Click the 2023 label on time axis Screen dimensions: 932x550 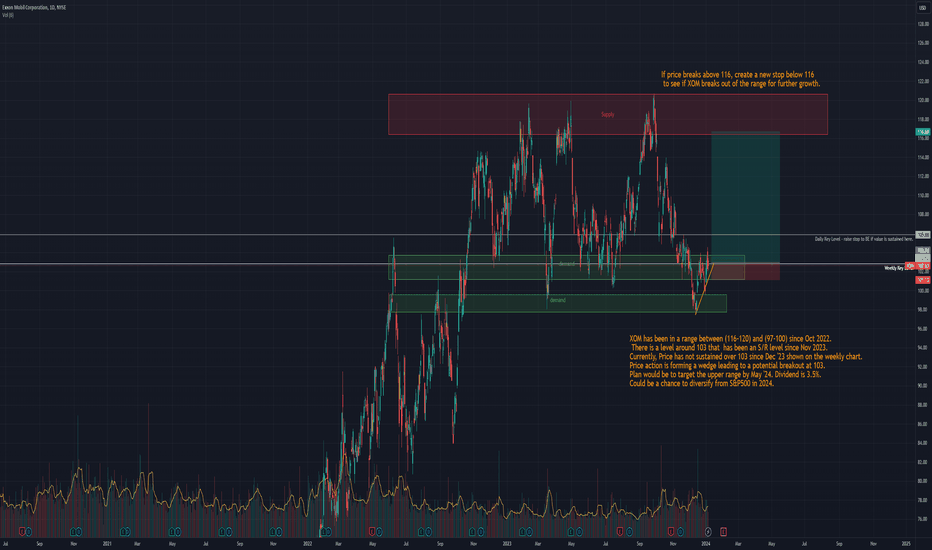pos(507,543)
